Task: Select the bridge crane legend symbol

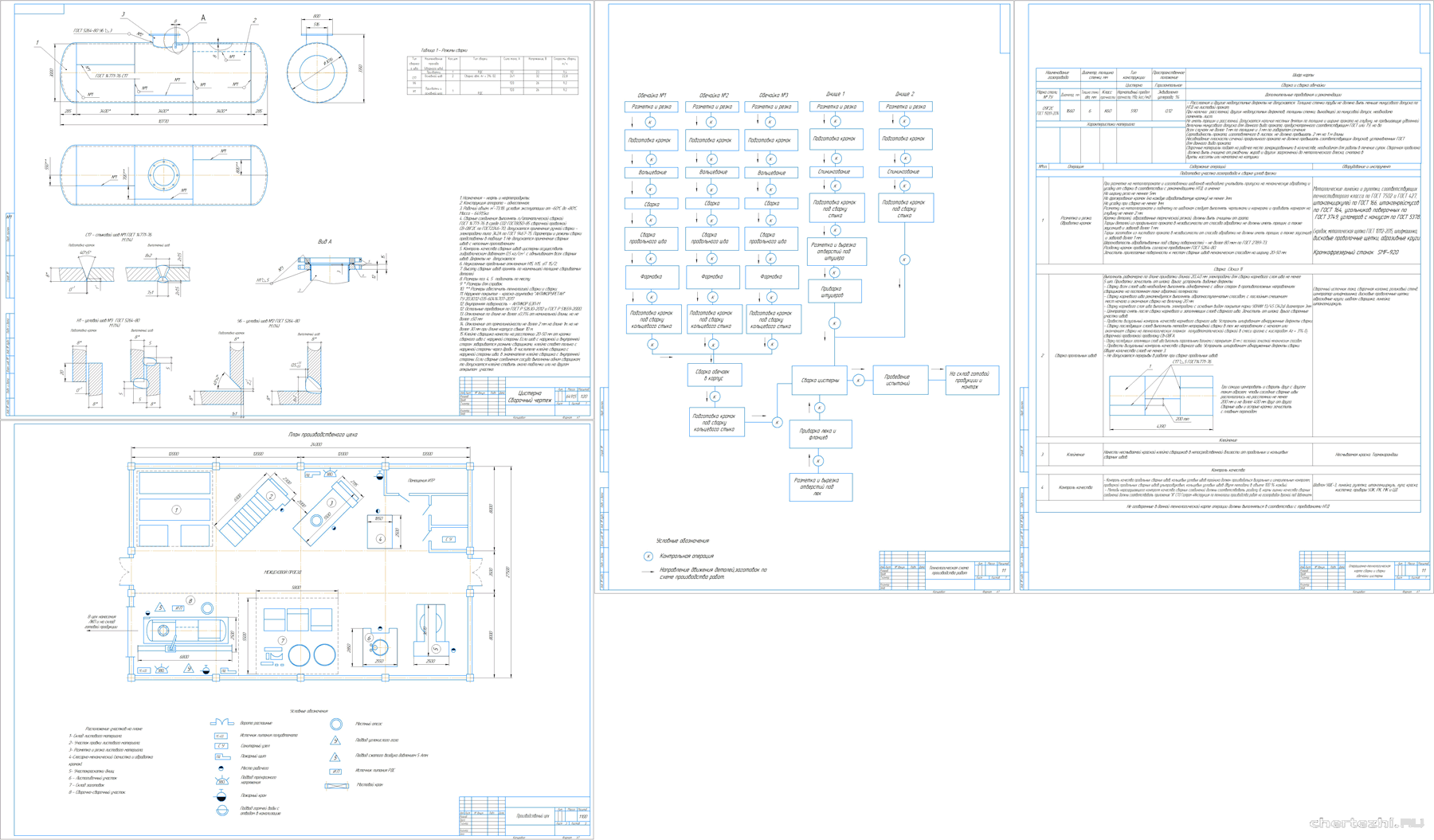Action: pyautogui.click(x=336, y=786)
